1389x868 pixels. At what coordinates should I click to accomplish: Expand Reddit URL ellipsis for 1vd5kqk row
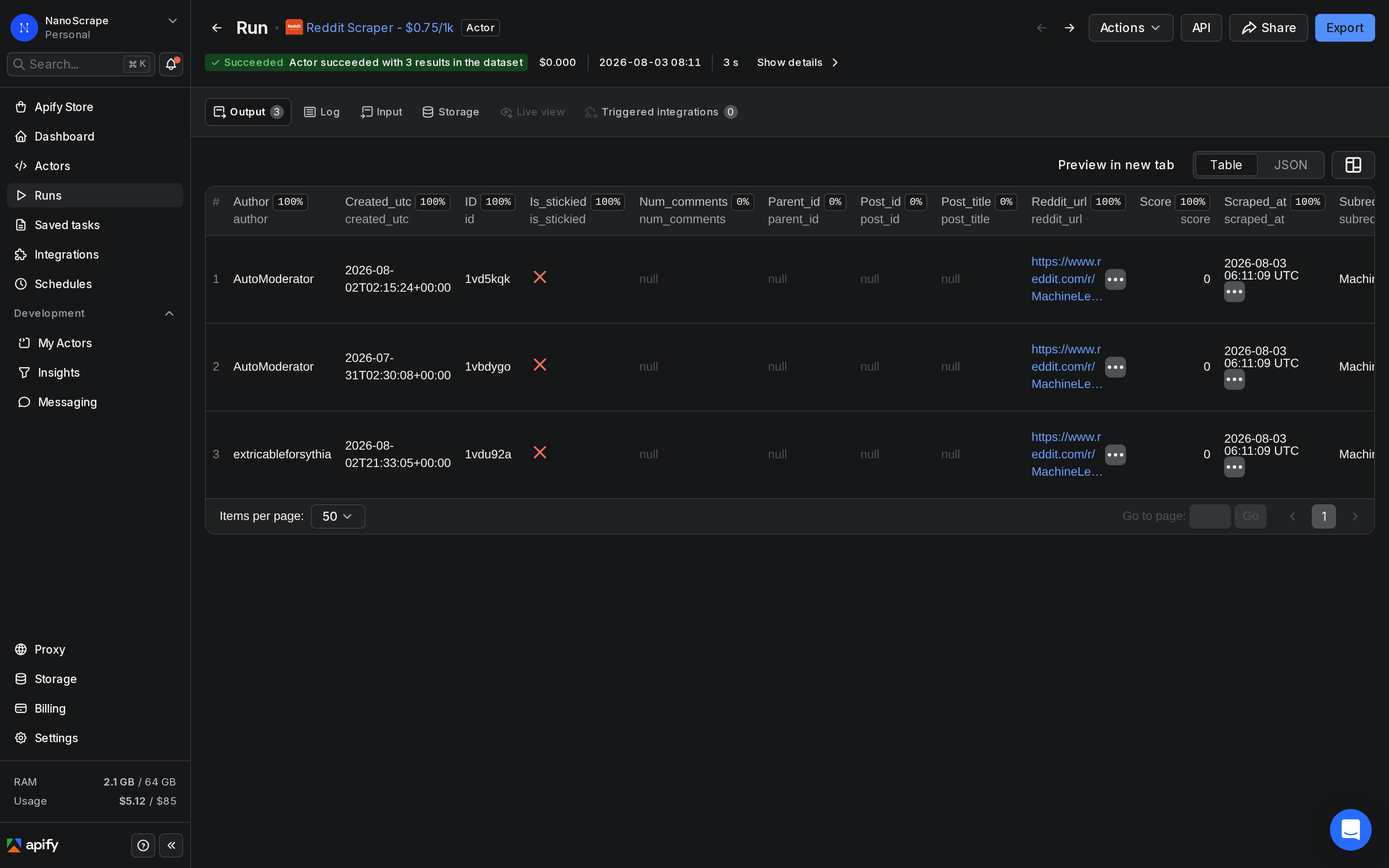pyautogui.click(x=1115, y=279)
